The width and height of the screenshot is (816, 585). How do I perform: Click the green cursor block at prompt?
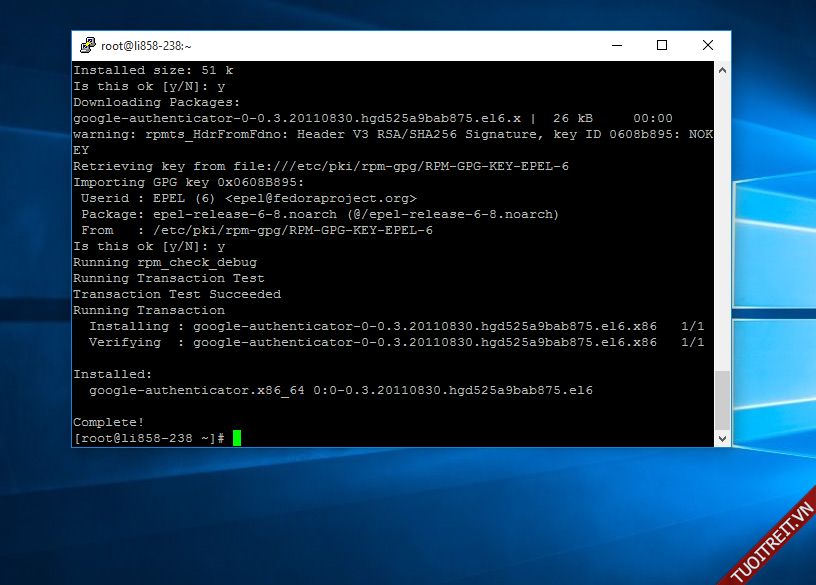click(237, 438)
